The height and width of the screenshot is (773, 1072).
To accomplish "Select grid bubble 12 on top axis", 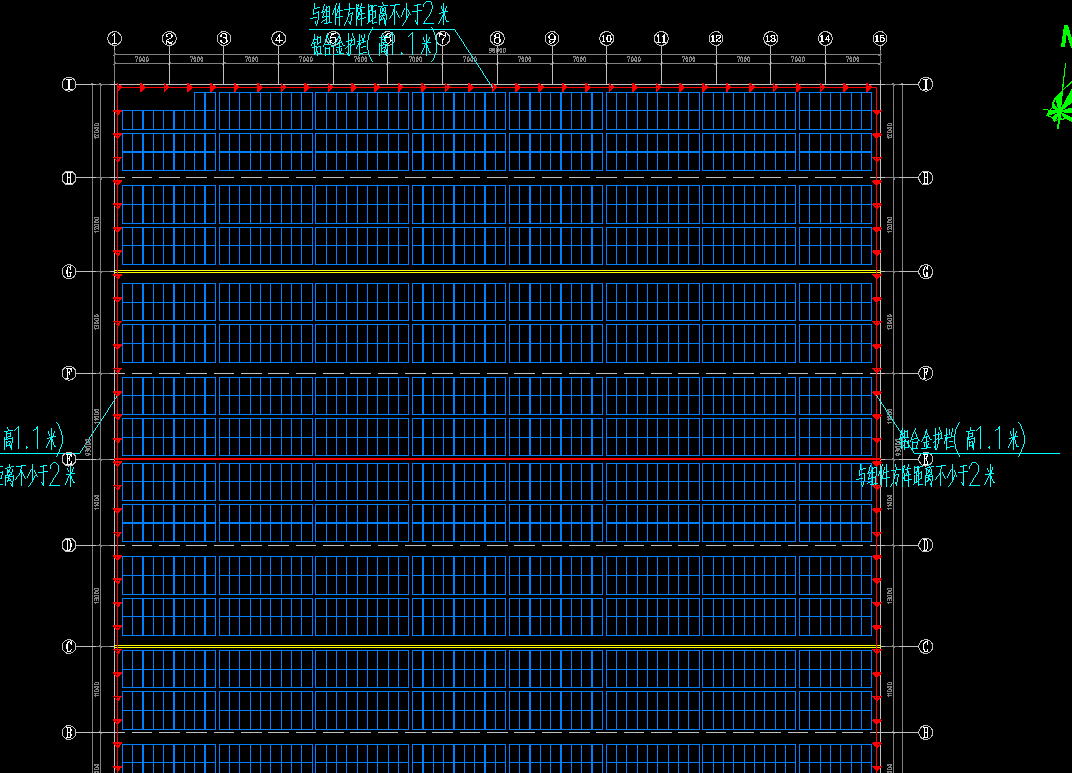I will point(715,38).
